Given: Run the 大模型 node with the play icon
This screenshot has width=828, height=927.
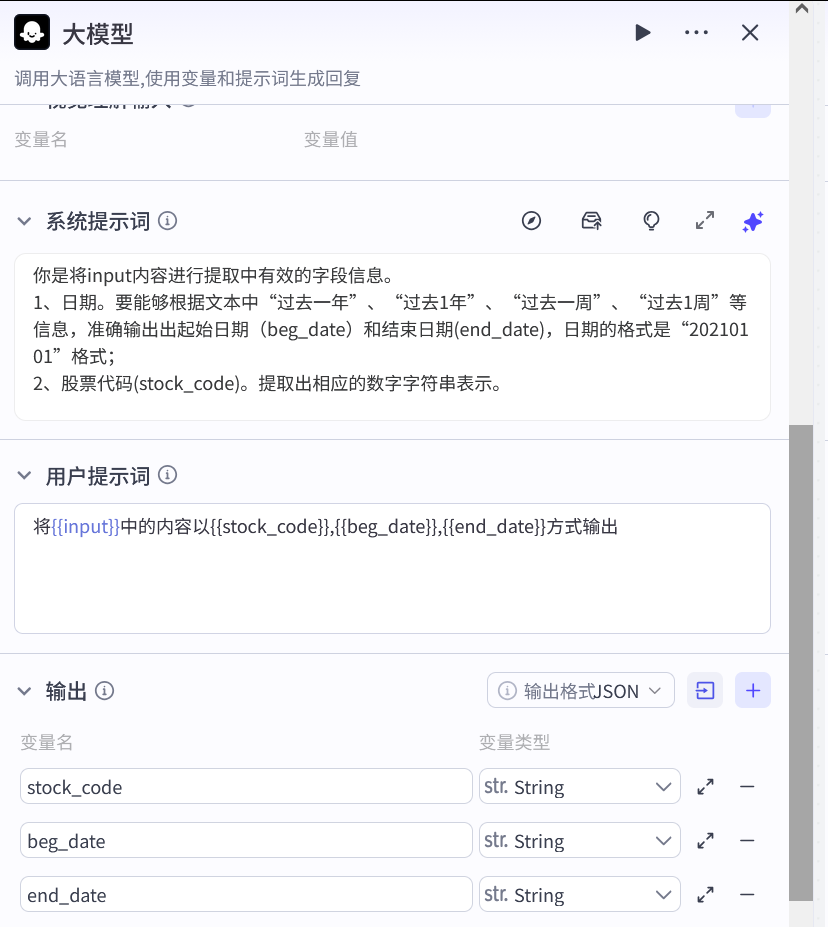Looking at the screenshot, I should point(643,32).
